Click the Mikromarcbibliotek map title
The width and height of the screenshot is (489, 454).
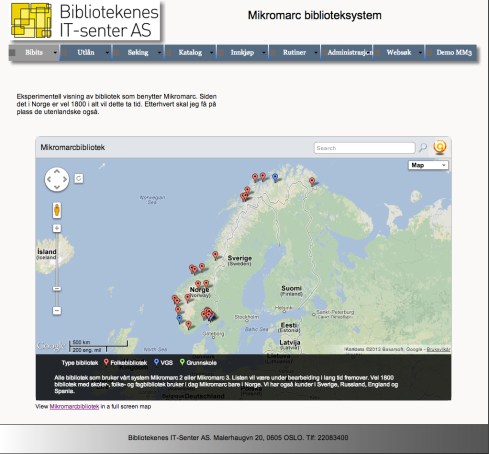[73, 147]
